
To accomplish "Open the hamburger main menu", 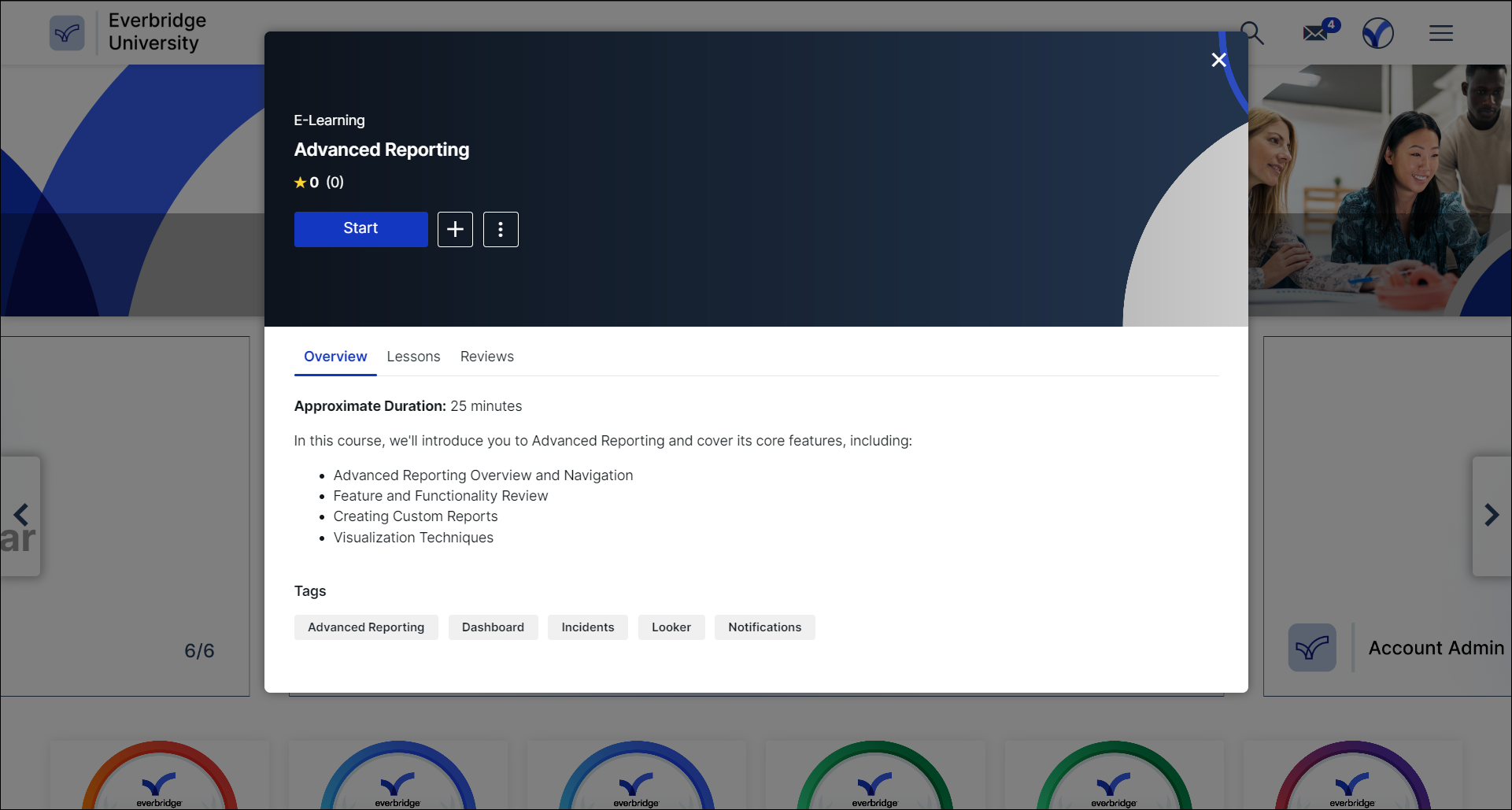I will [1440, 33].
